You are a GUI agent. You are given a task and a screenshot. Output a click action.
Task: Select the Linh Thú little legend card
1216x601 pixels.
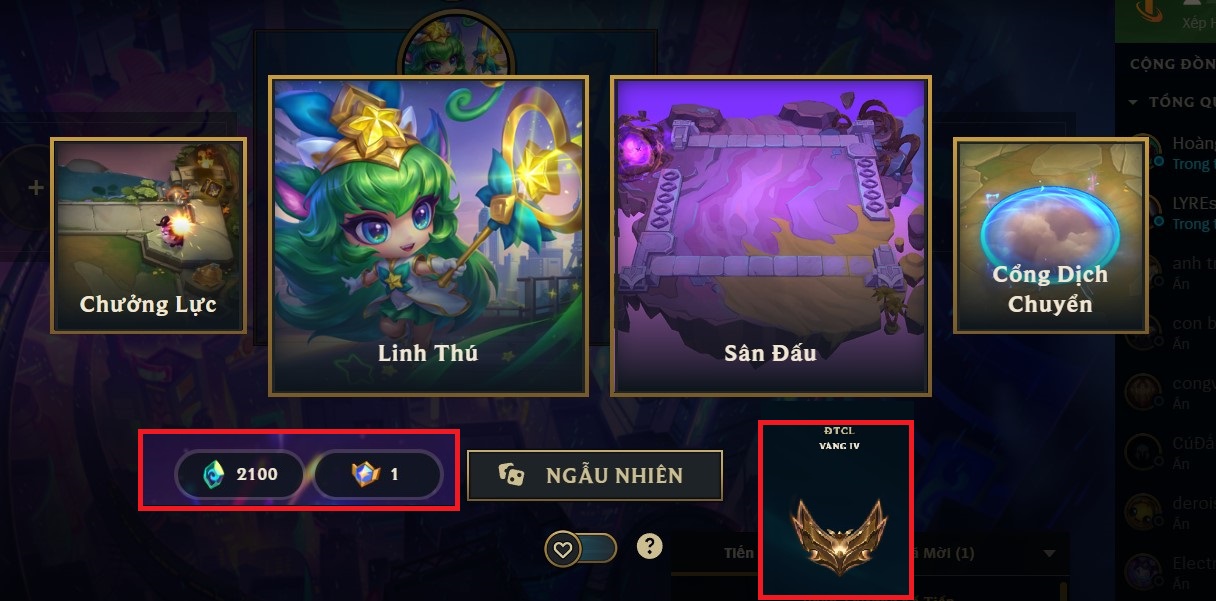(x=428, y=235)
